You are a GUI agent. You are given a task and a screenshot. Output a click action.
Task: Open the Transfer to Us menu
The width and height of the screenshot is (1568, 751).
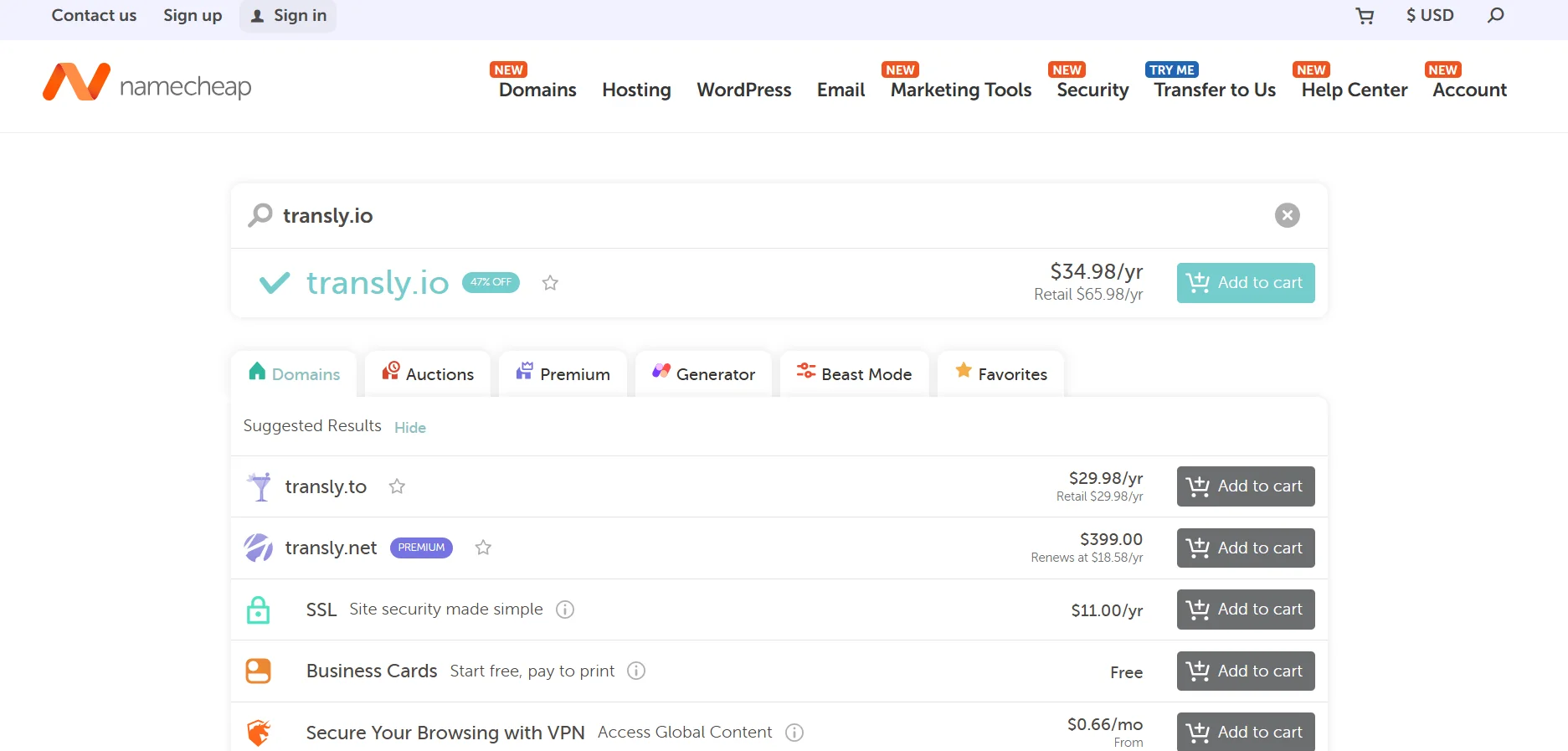coord(1215,90)
